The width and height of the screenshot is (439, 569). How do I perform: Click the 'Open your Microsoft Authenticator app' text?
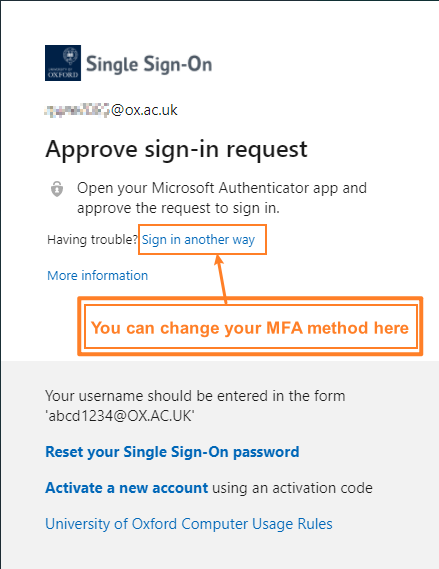[x=222, y=188]
